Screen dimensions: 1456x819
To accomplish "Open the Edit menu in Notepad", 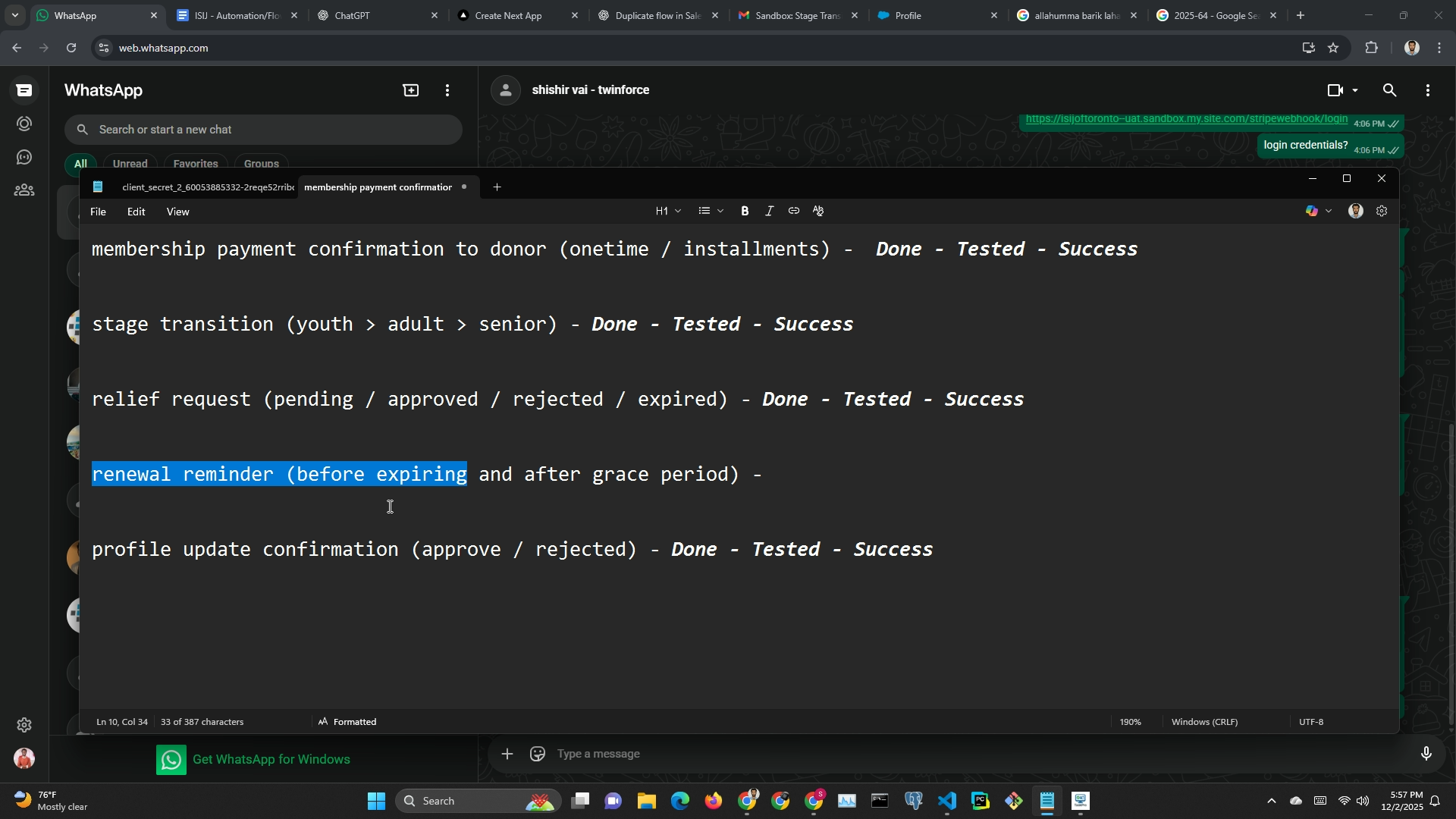I will pos(136,212).
